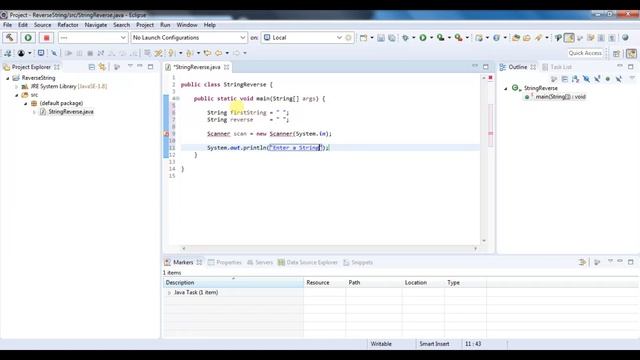This screenshot has width=640, height=360.
Task: Switch to the Snippets tab
Action: (358, 262)
